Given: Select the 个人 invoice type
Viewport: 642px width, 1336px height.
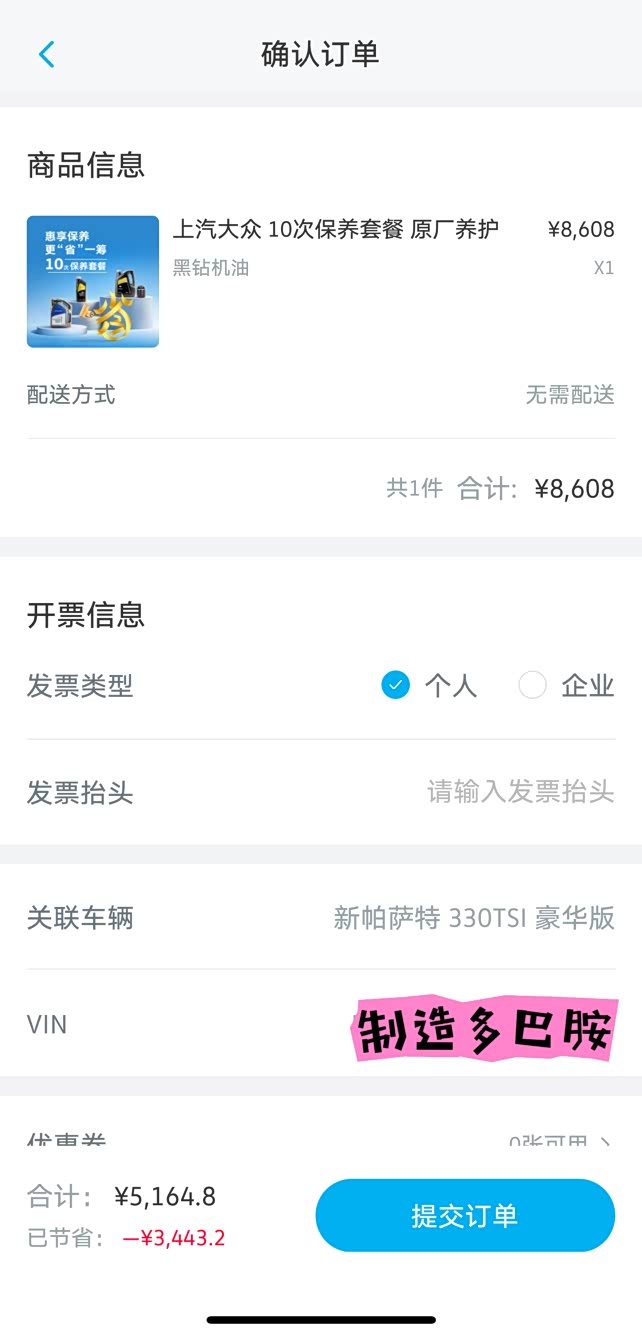Looking at the screenshot, I should 396,686.
